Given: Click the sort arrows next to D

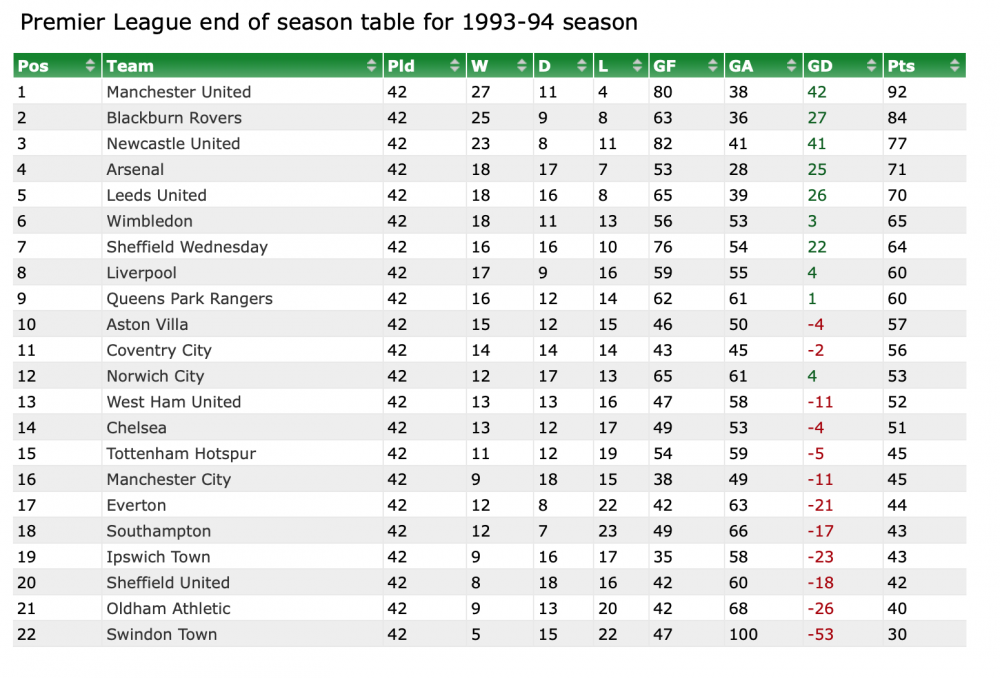Looking at the screenshot, I should [584, 66].
